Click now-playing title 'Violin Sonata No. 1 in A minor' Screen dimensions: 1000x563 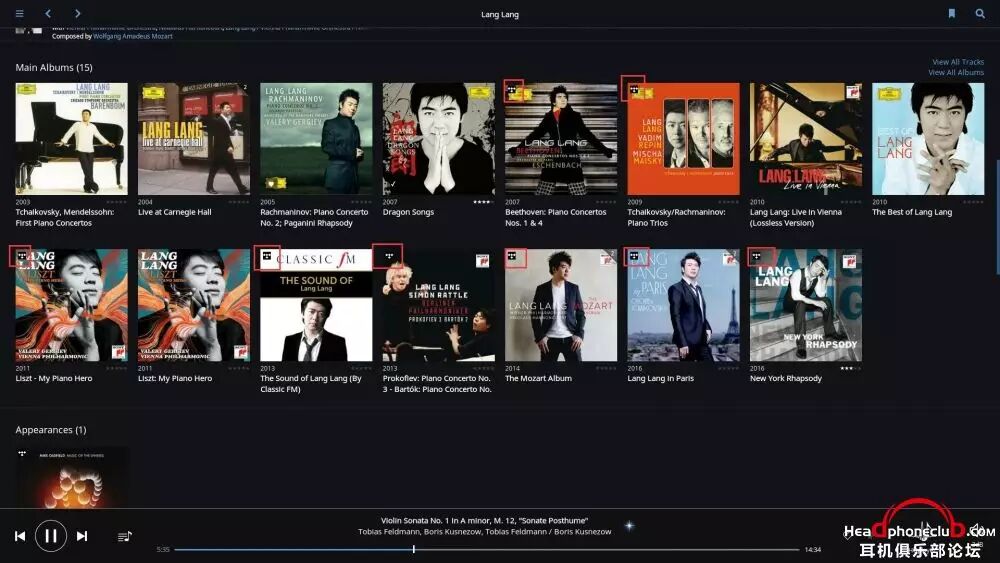(485, 520)
